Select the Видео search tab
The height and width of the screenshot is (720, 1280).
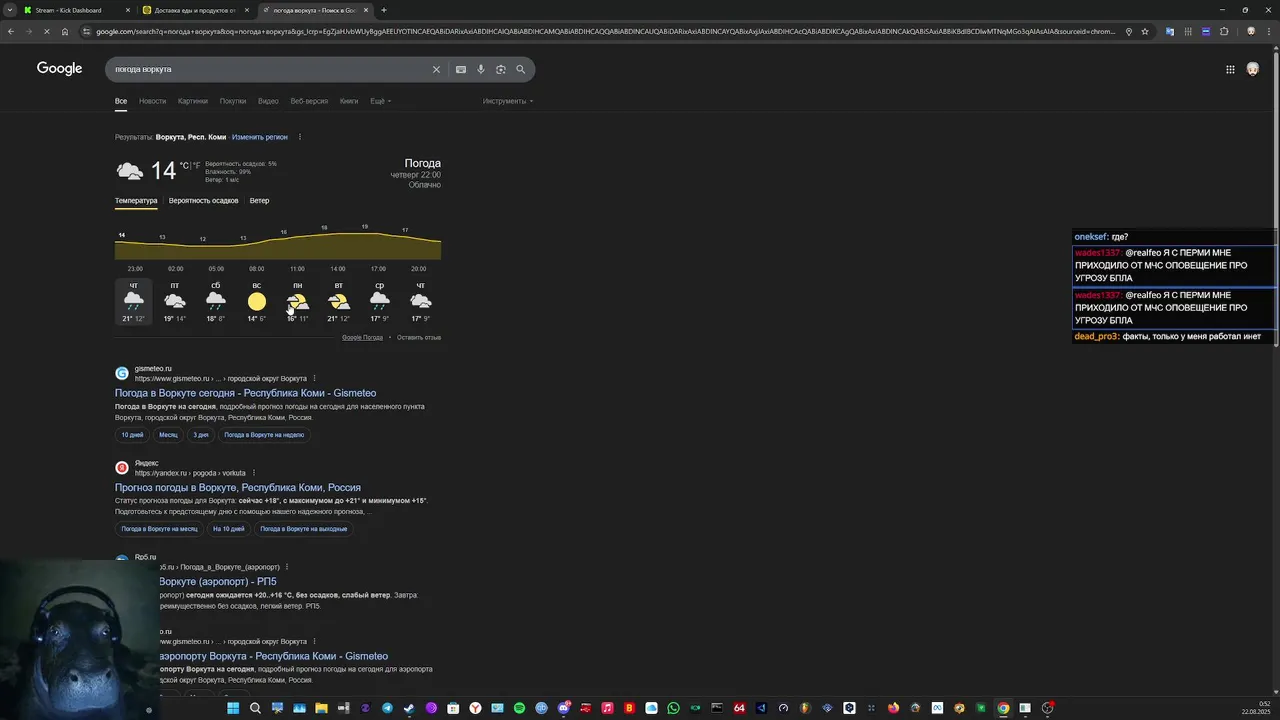268,101
